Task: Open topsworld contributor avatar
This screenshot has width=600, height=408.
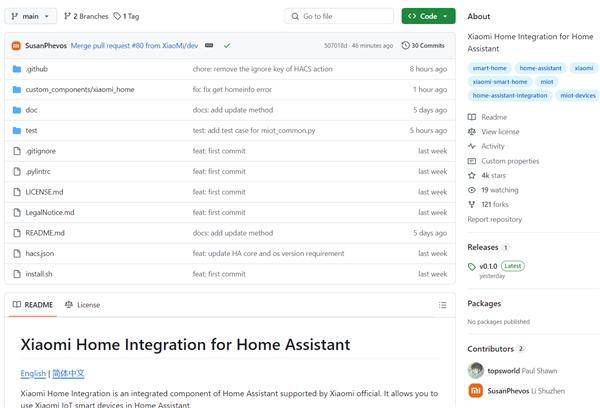Action: pyautogui.click(x=476, y=370)
